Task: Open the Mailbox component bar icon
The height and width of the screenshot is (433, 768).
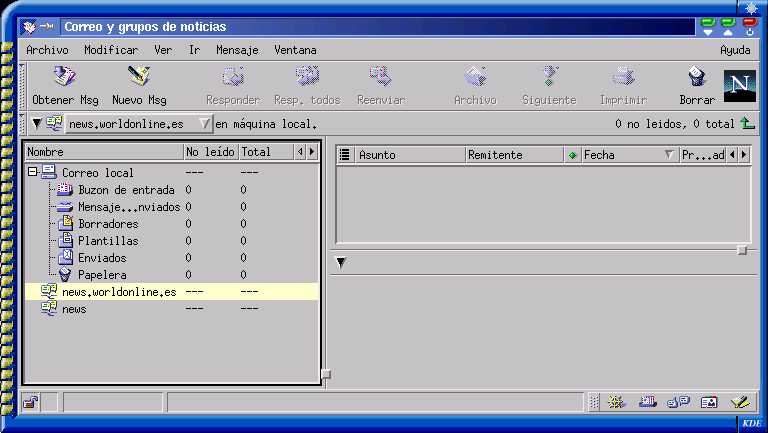Action: pyautogui.click(x=648, y=403)
